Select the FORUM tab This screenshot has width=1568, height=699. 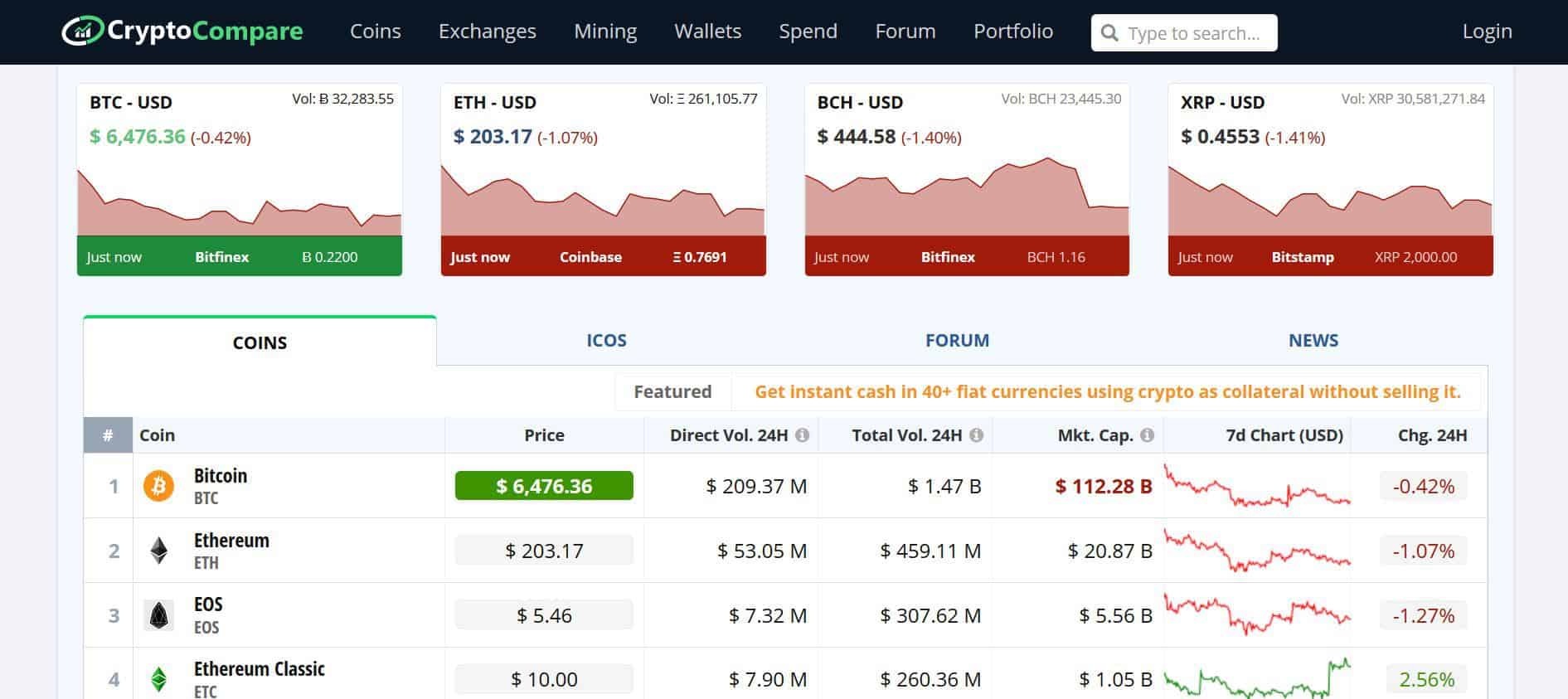pos(957,340)
